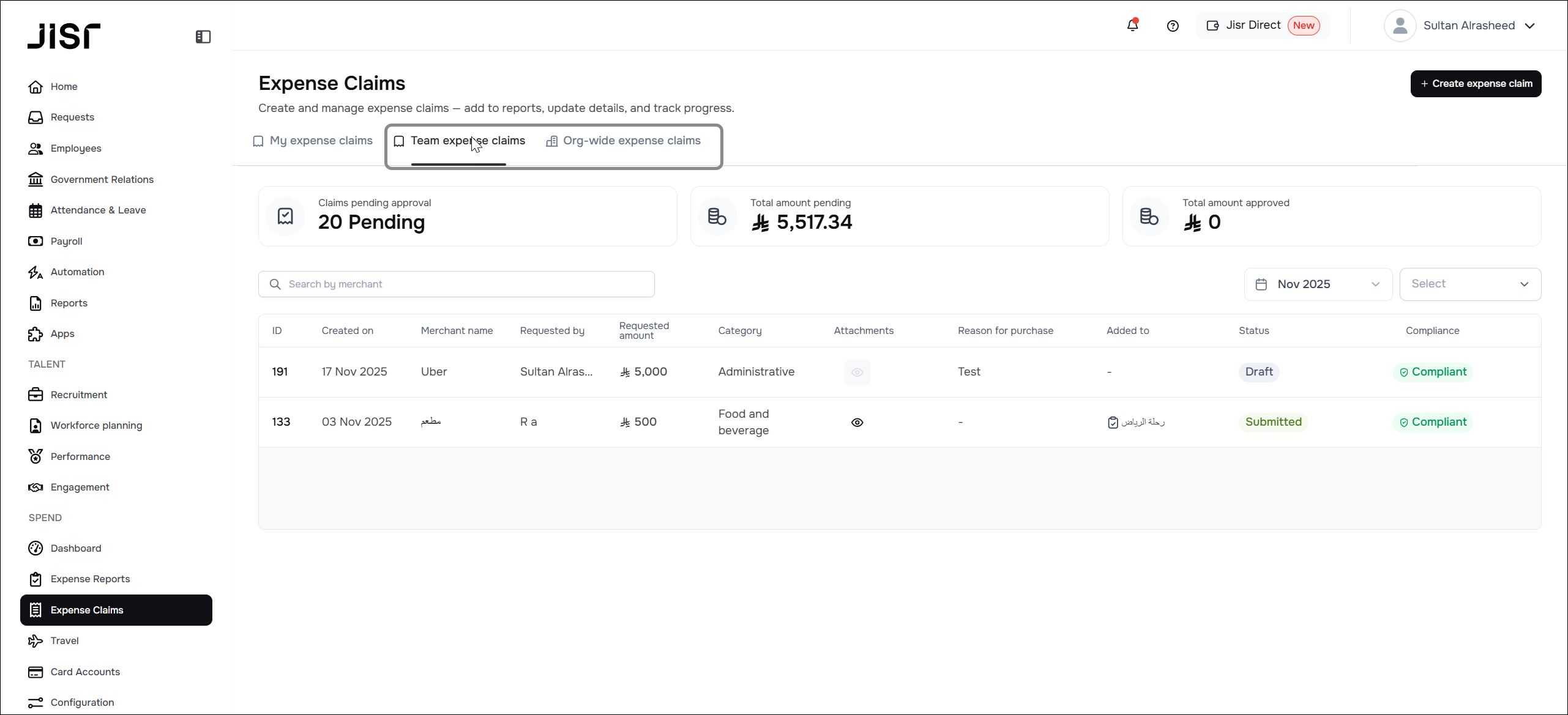
Task: Go to Payroll in the sidebar
Action: [66, 241]
